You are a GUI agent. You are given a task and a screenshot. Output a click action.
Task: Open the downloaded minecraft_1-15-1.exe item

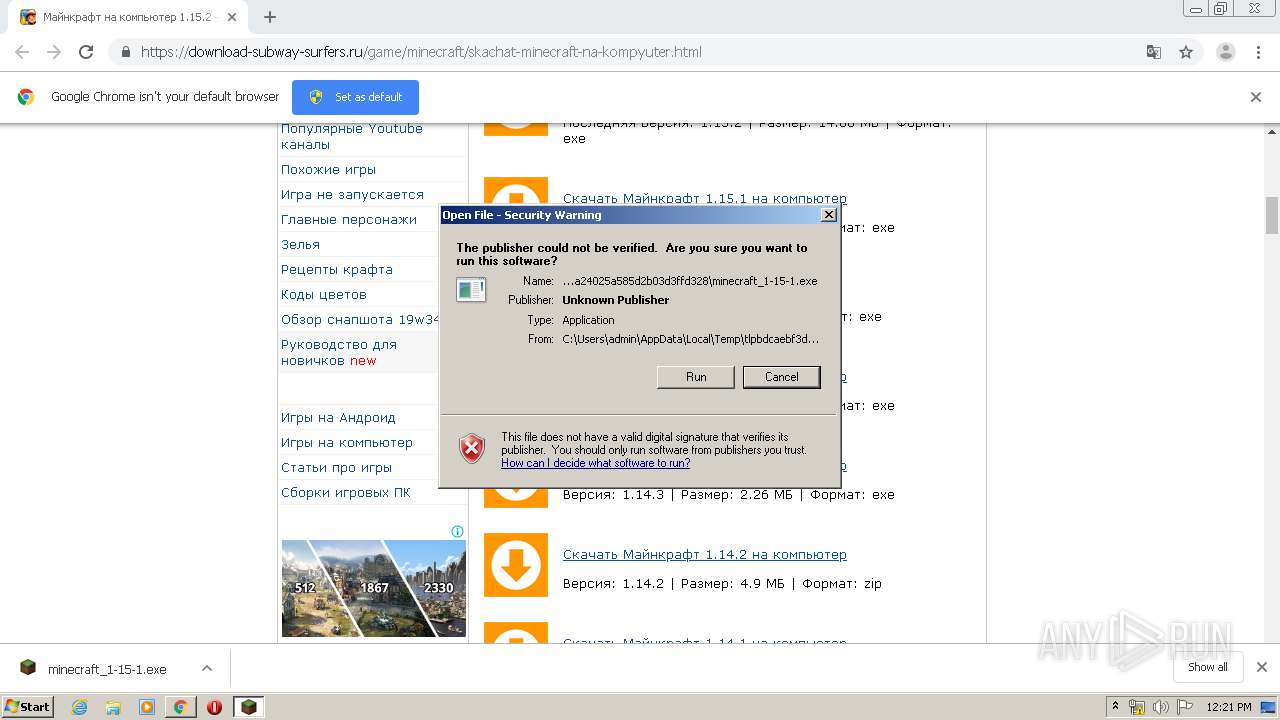point(107,669)
